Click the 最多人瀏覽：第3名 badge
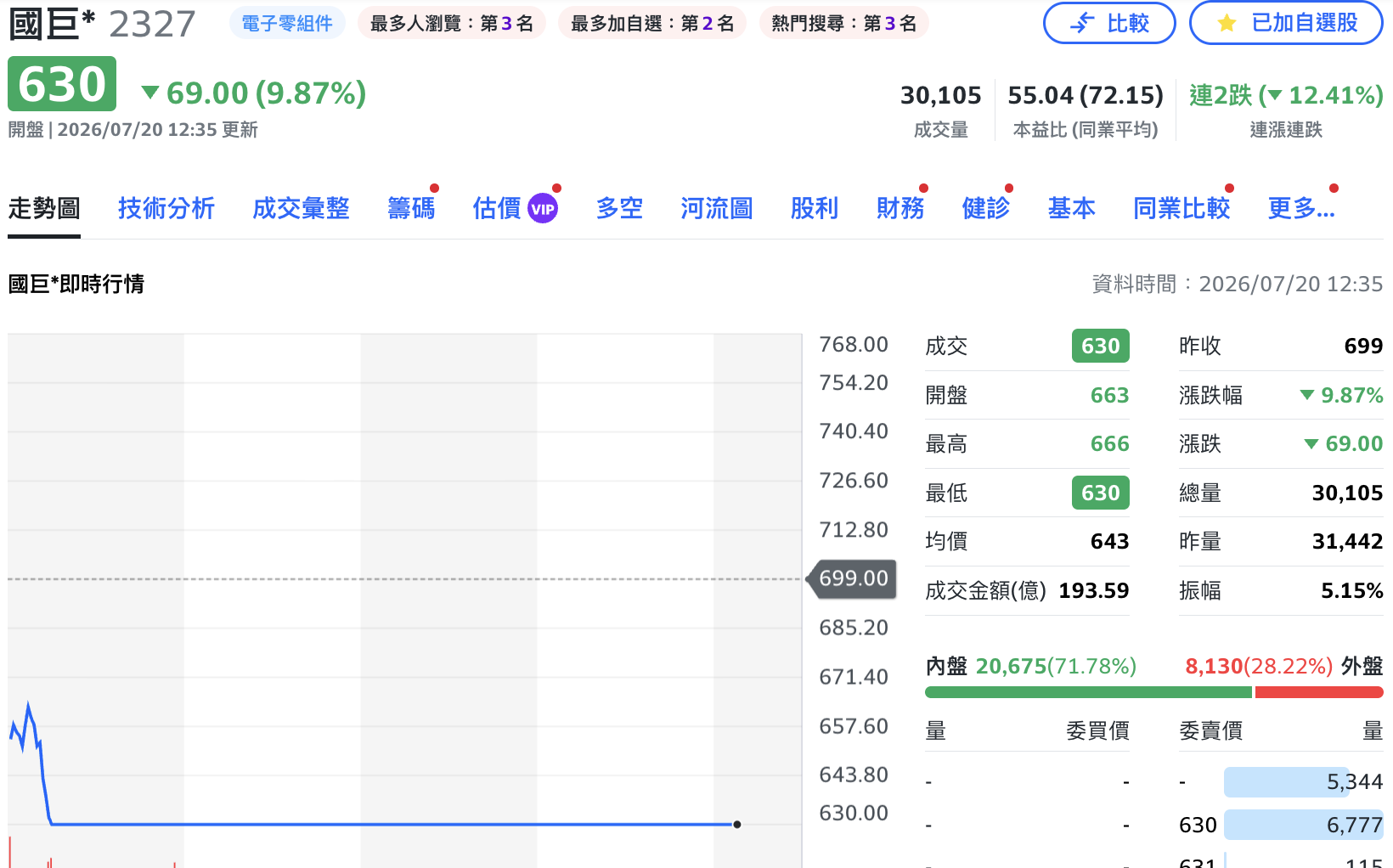Screen dimensions: 1393x868 click(x=452, y=23)
